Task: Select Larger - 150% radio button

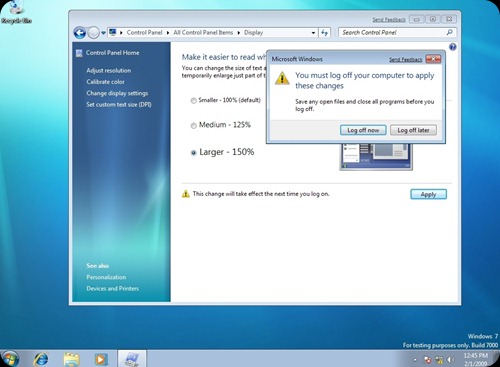Action: [193, 153]
